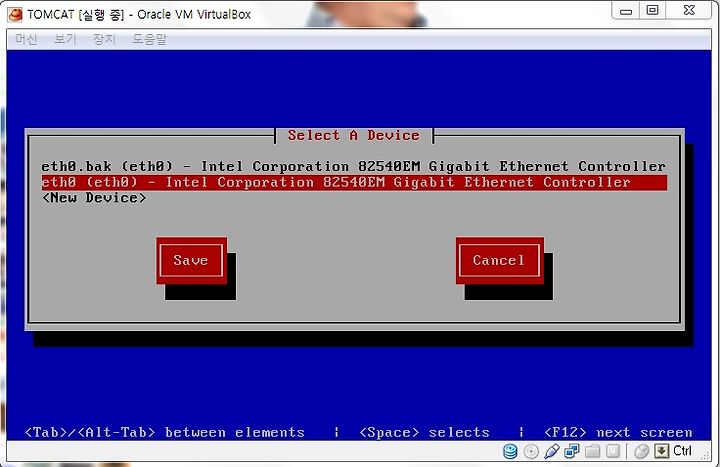Select the <New Device> entry
The height and width of the screenshot is (467, 720).
pos(94,198)
